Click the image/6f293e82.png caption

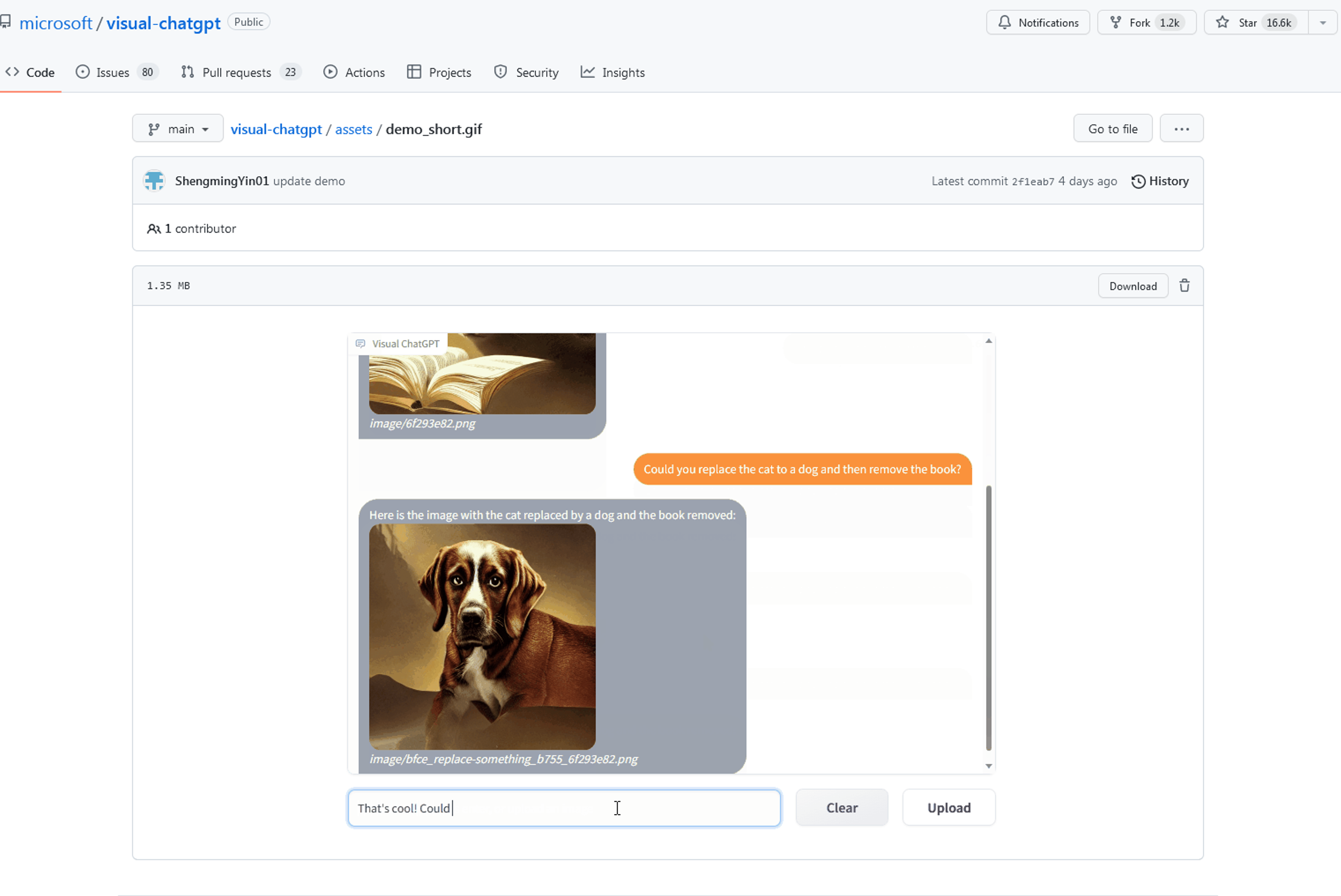click(423, 423)
